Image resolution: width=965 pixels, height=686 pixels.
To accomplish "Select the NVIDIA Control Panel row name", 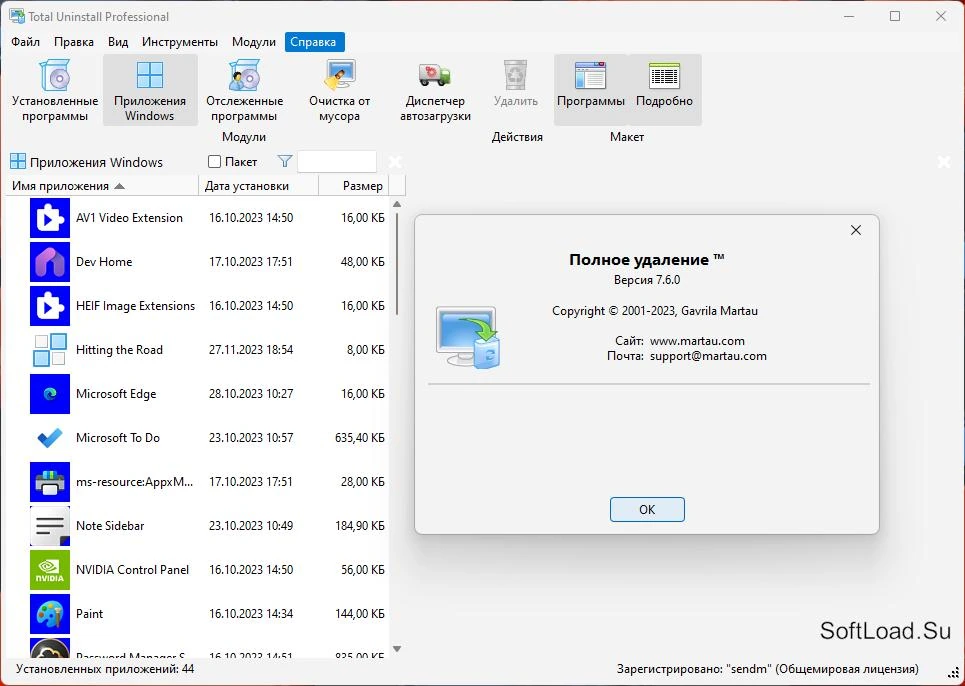I will coord(132,570).
